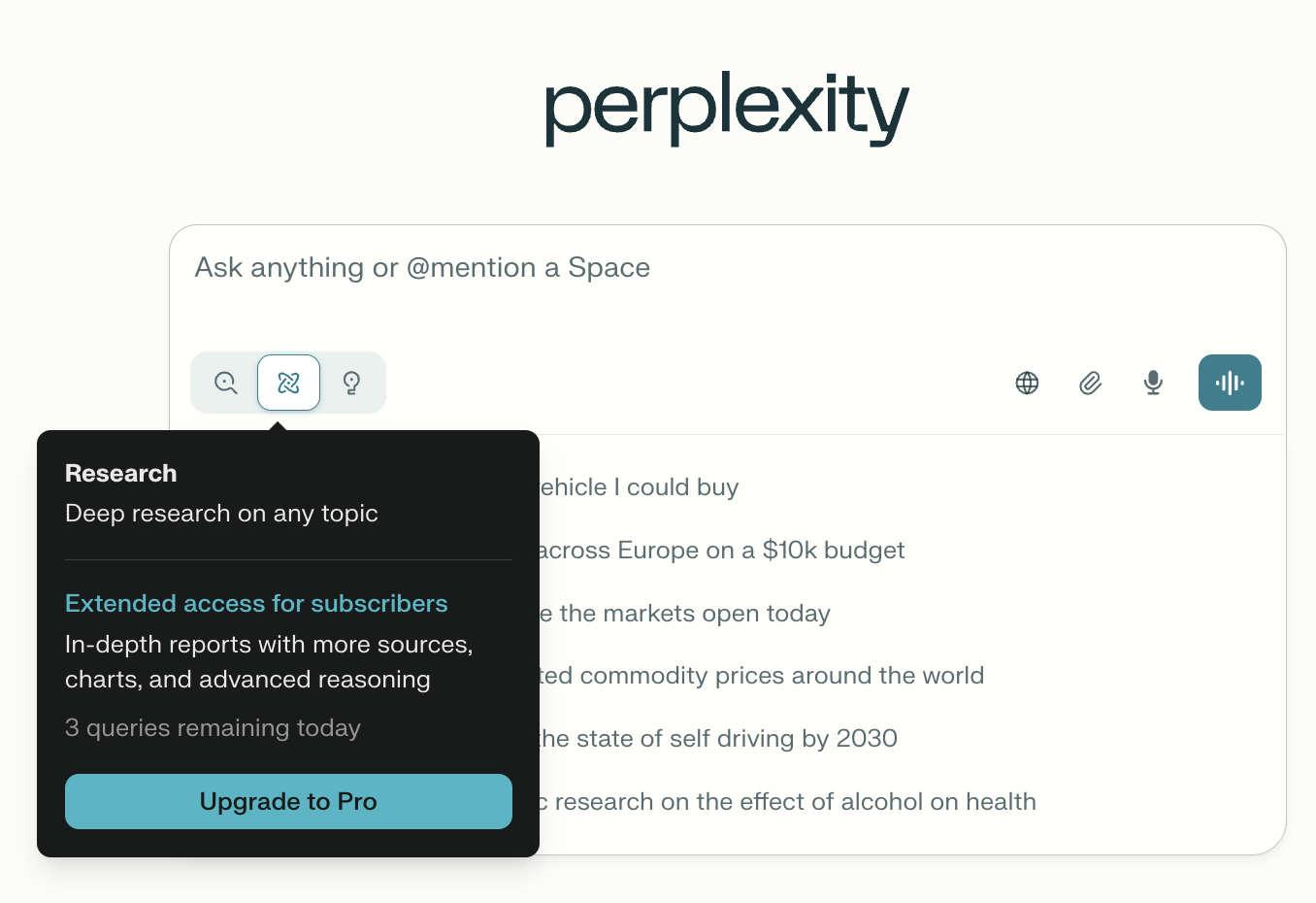Select the Search mode magnifier icon
Image resolution: width=1316 pixels, height=903 pixels.
[x=226, y=383]
